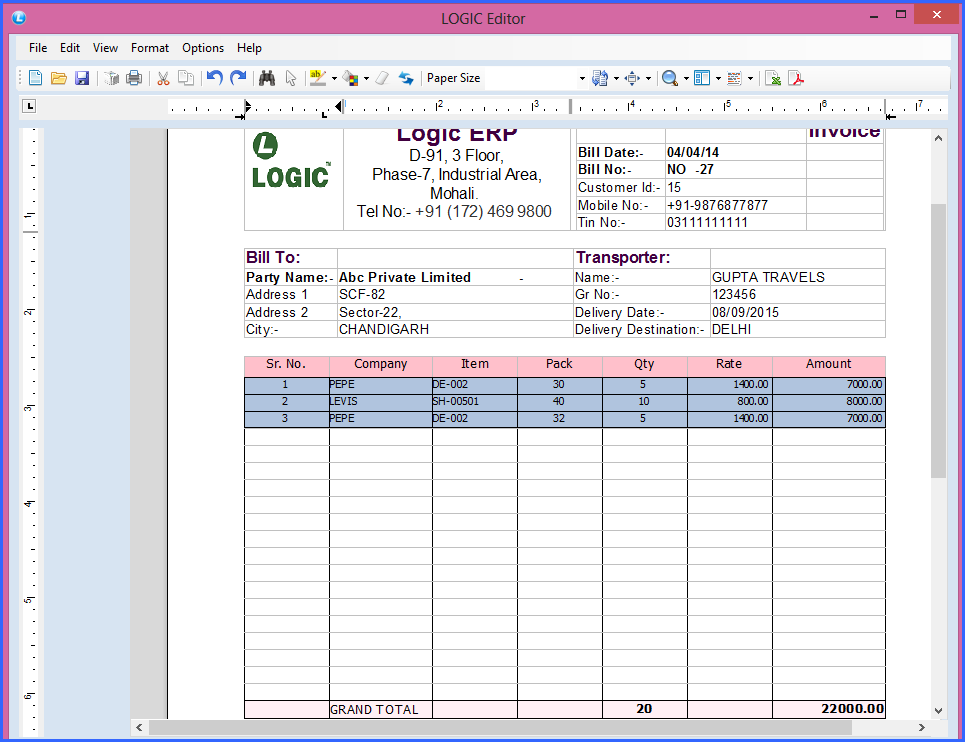The image size is (965, 742).
Task: Click the margins alignment icon
Action: (632, 78)
